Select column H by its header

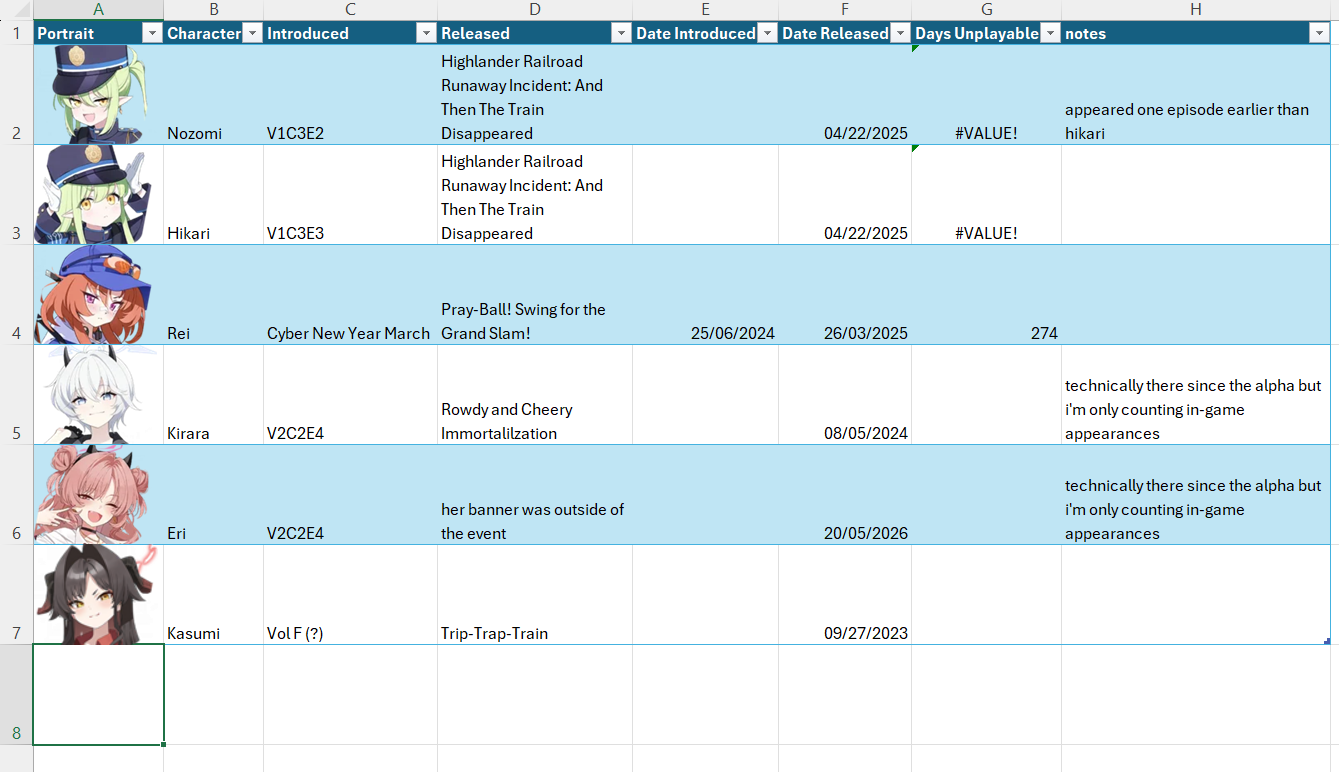tap(1195, 9)
